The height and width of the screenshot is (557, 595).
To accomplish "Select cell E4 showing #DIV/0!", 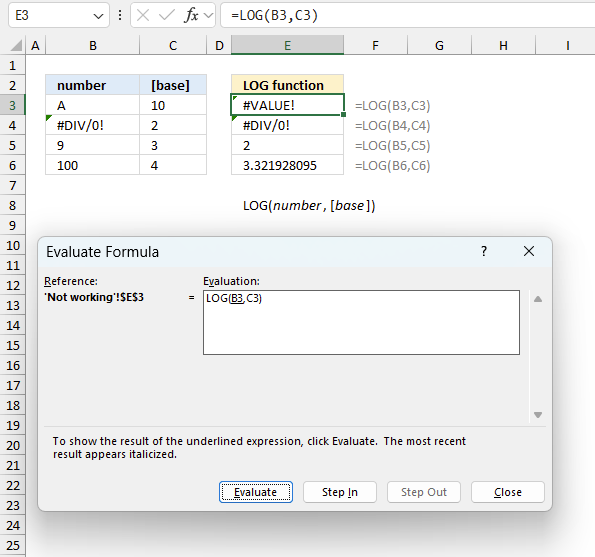I will [287, 125].
